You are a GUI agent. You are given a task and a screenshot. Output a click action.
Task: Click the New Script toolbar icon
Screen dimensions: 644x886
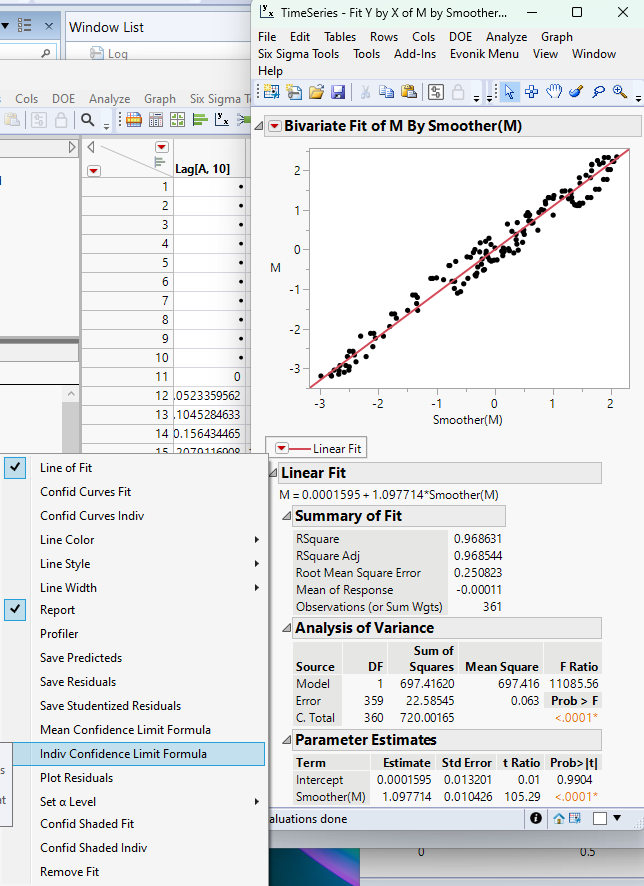tap(294, 92)
